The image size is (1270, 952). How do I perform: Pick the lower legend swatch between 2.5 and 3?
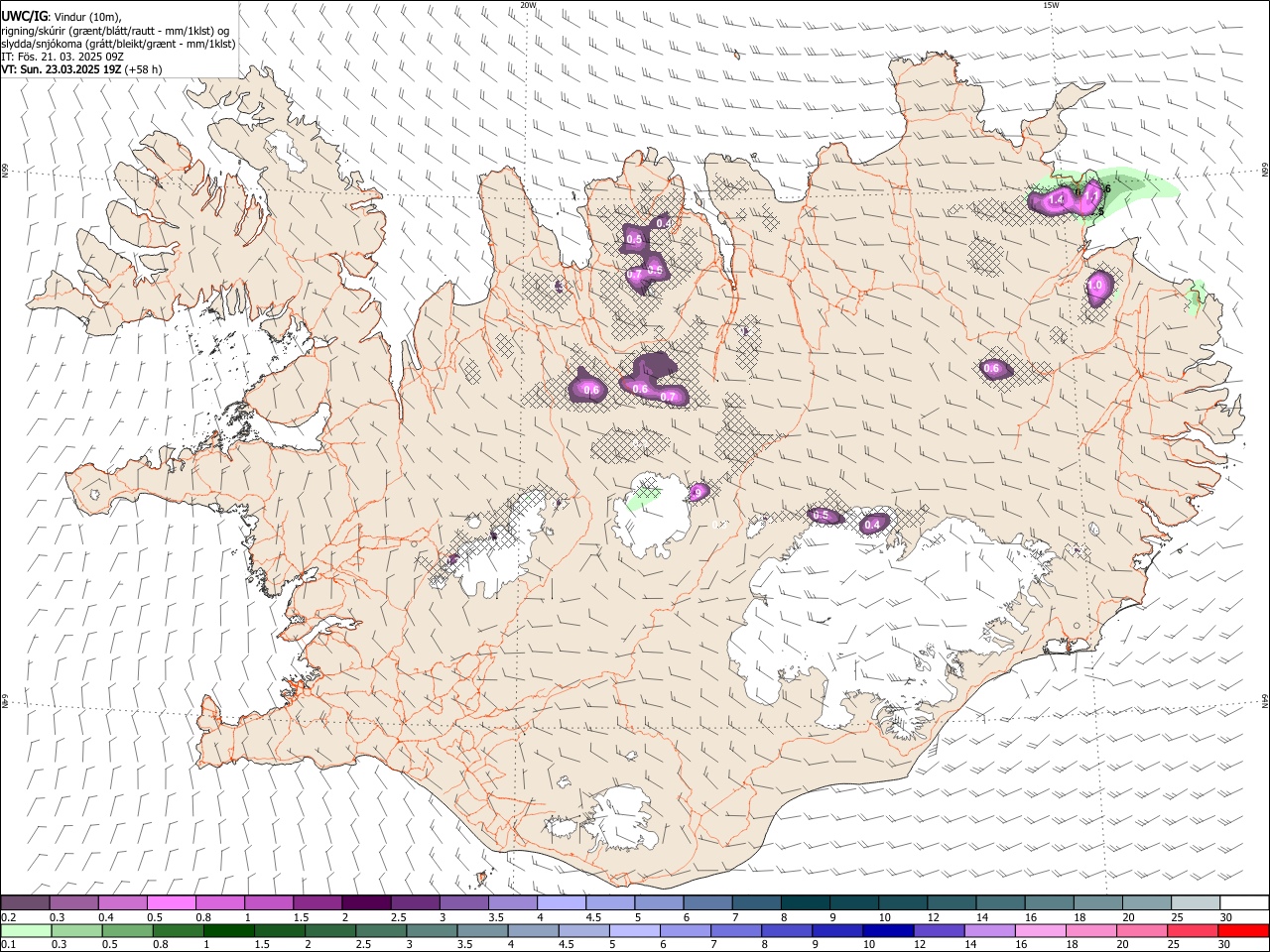[x=380, y=931]
